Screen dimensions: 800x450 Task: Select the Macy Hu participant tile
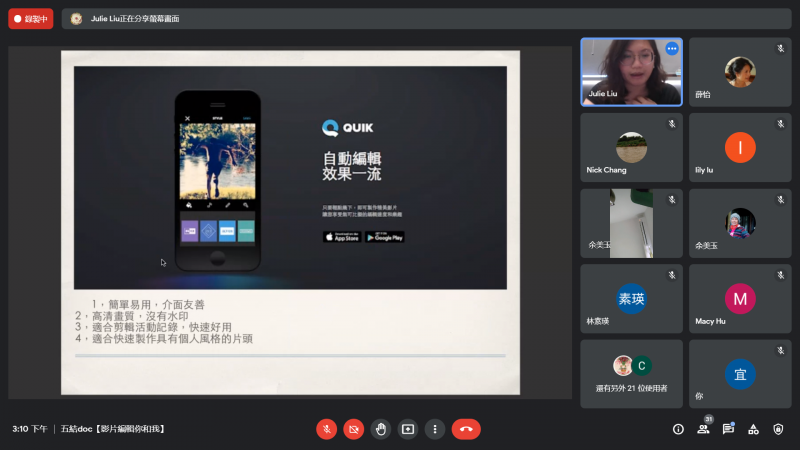[740, 298]
